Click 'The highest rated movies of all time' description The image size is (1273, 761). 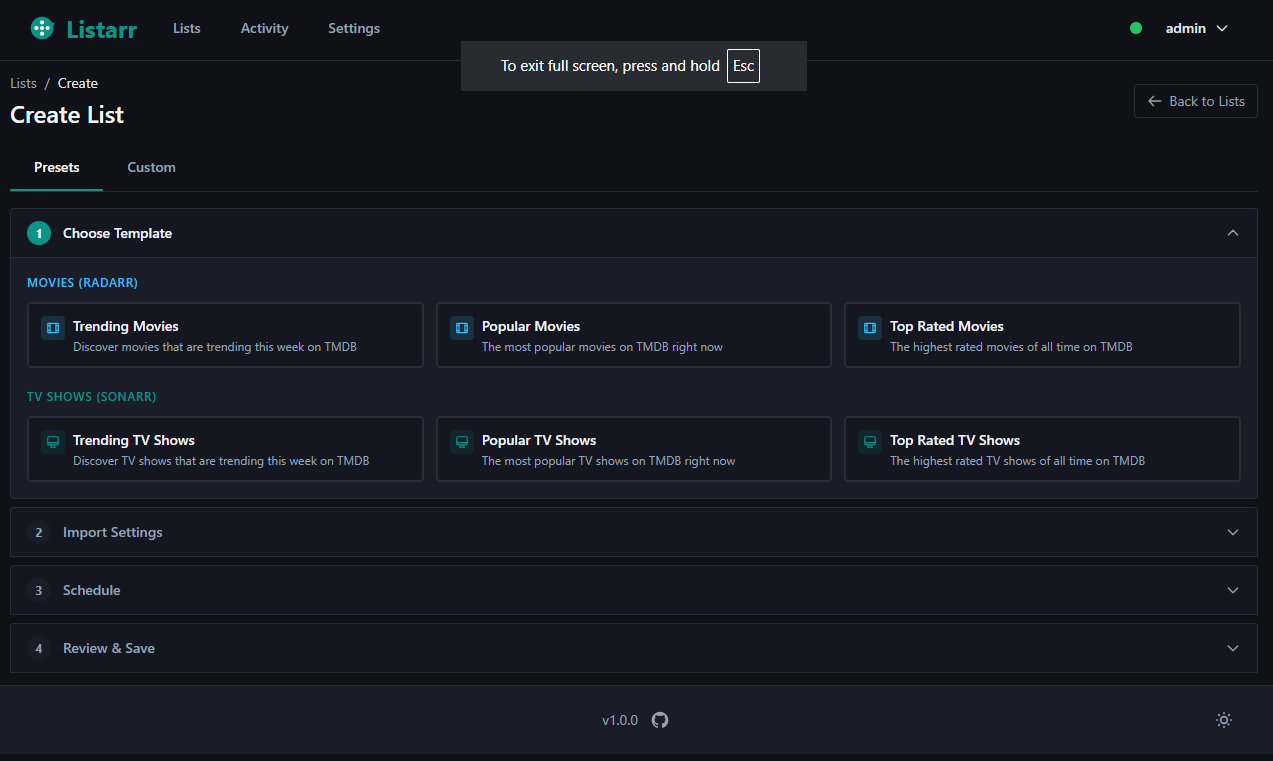1011,347
